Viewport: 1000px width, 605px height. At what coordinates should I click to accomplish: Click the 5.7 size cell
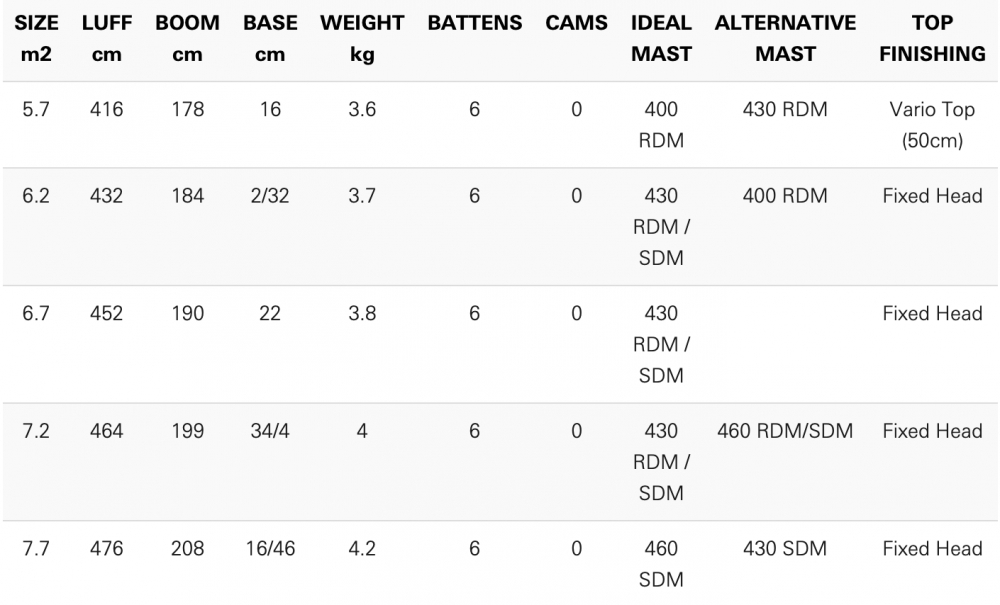36,110
